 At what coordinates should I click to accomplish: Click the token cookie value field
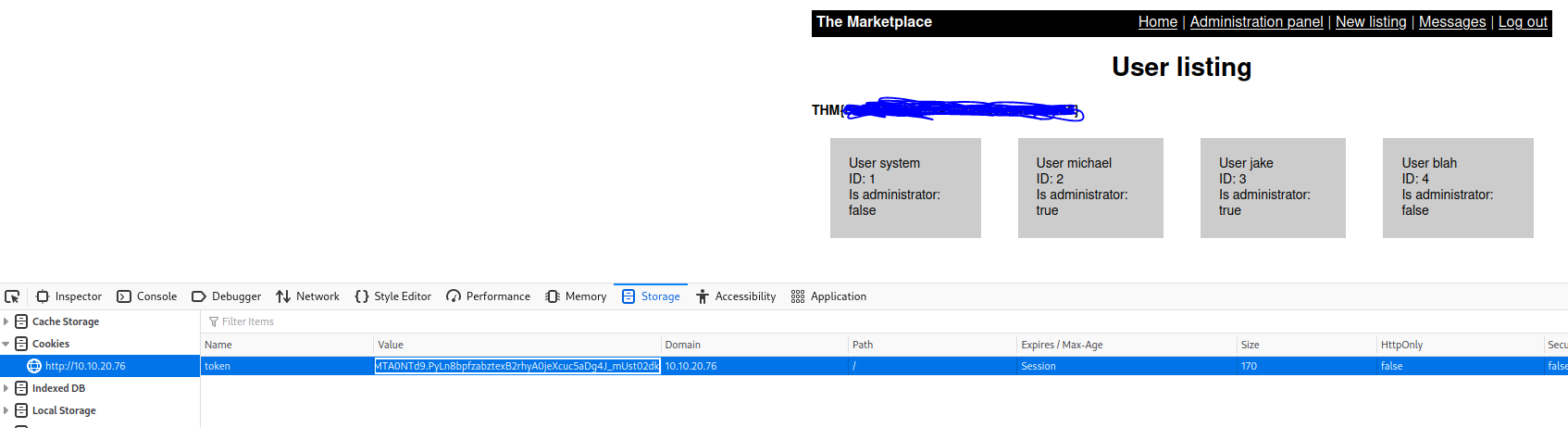pos(517,366)
